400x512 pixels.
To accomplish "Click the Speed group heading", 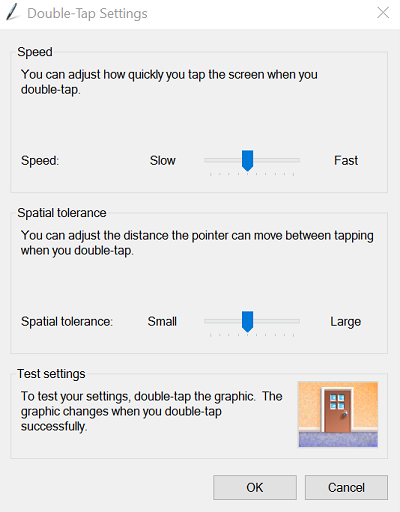I will tap(35, 52).
